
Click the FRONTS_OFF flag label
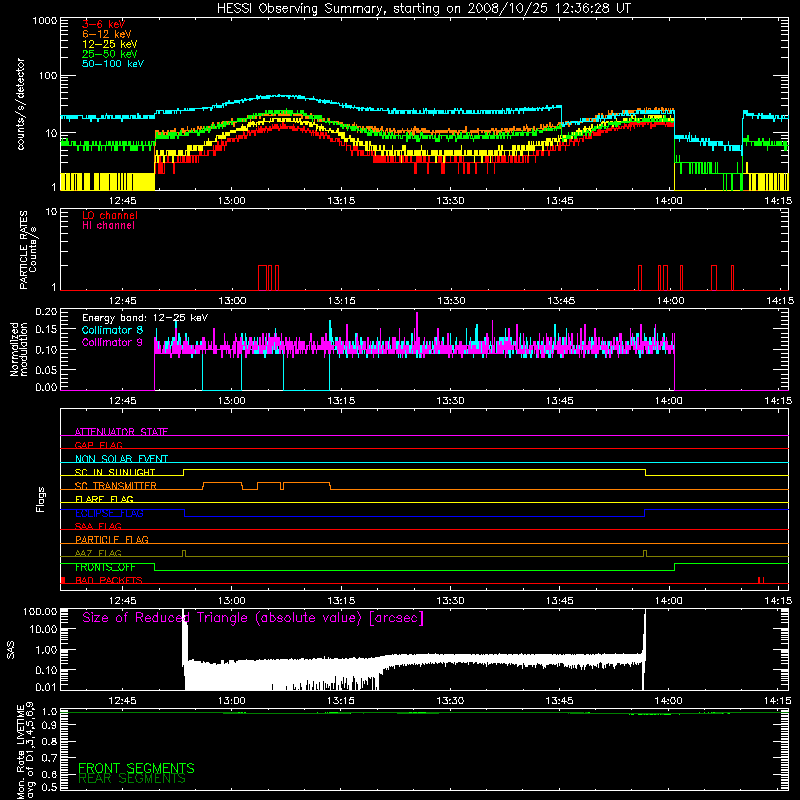point(105,567)
